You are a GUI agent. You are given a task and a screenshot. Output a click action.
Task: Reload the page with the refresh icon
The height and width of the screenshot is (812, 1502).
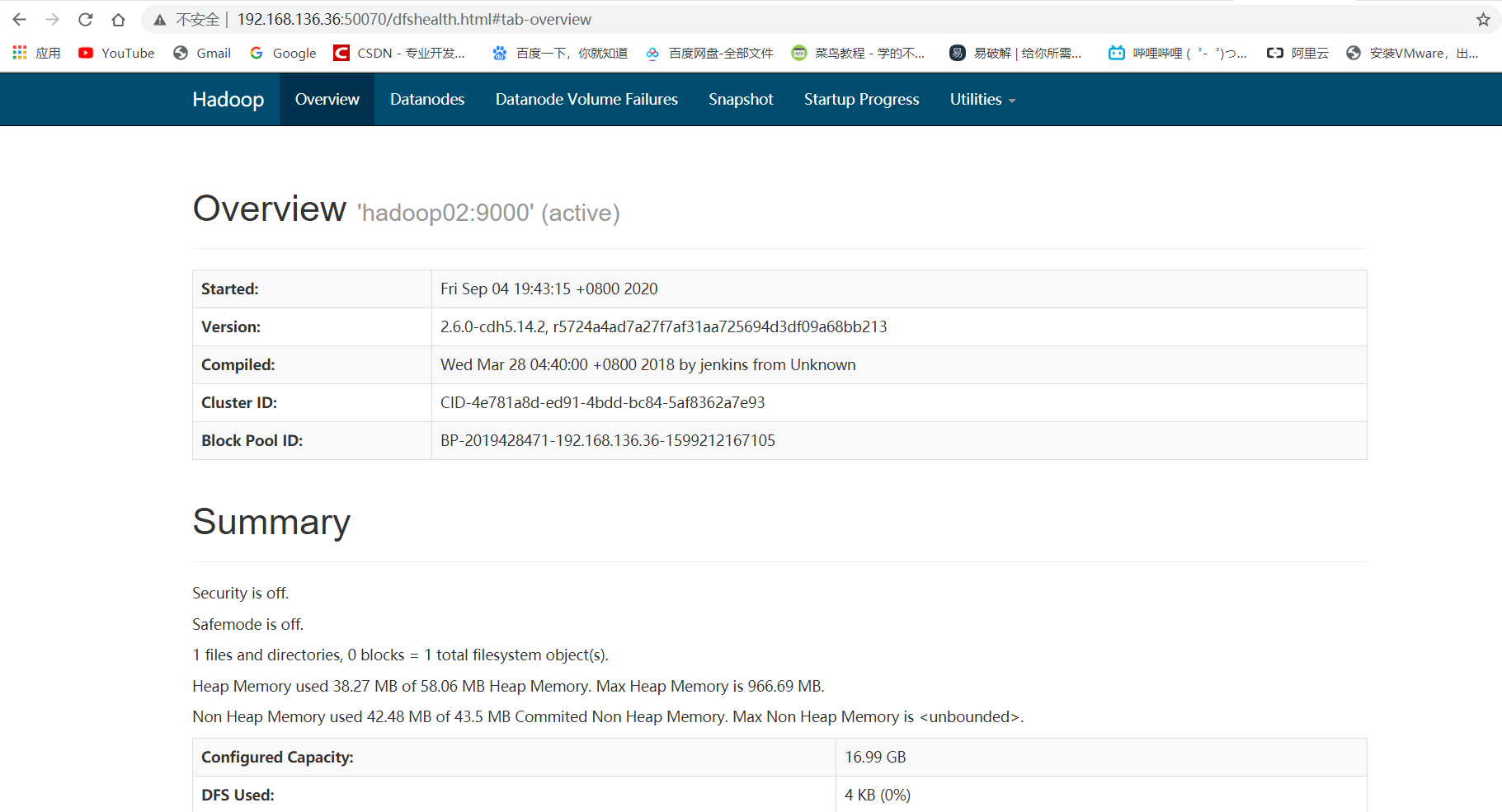coord(85,19)
